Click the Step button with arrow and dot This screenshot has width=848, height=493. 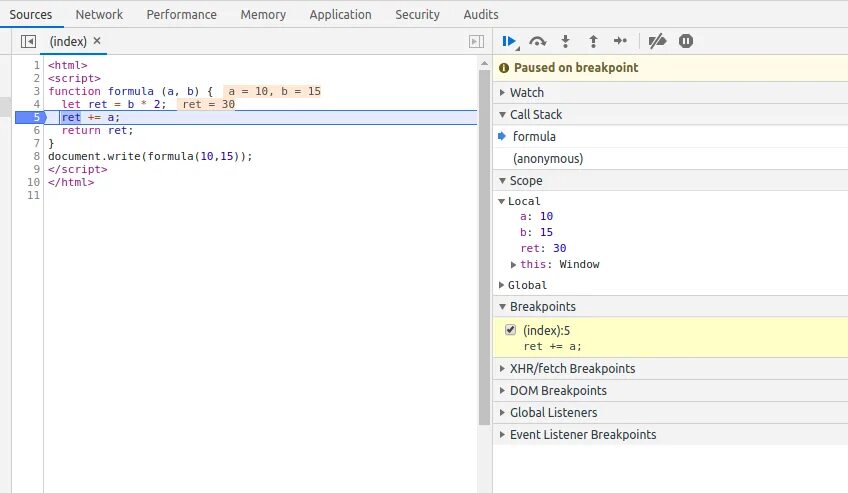pos(620,41)
